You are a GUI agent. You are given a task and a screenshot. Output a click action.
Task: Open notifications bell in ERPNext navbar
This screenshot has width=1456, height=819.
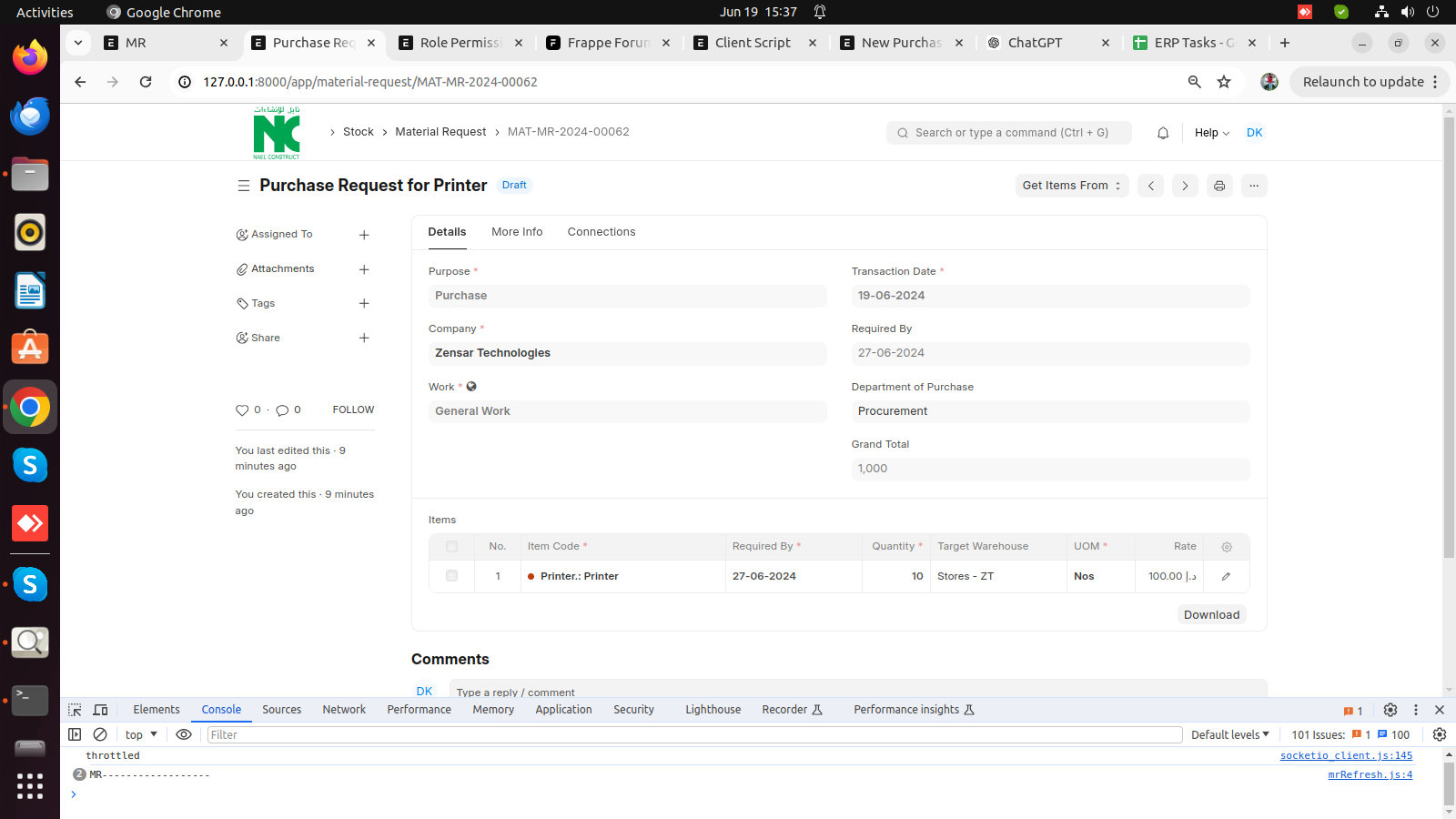[1163, 133]
